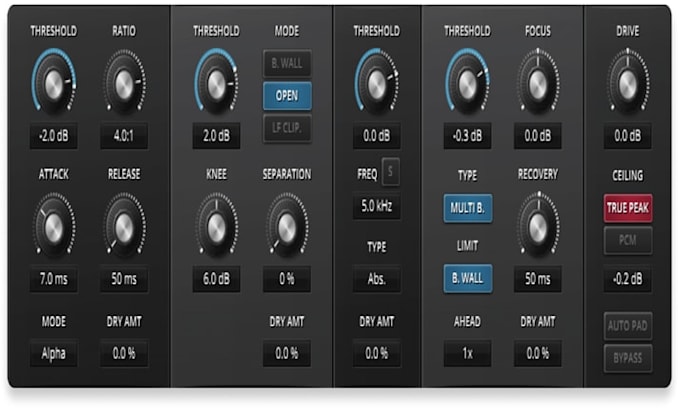This screenshot has height=411, width=680.
Task: Click the Drive knob
Action: tap(628, 82)
